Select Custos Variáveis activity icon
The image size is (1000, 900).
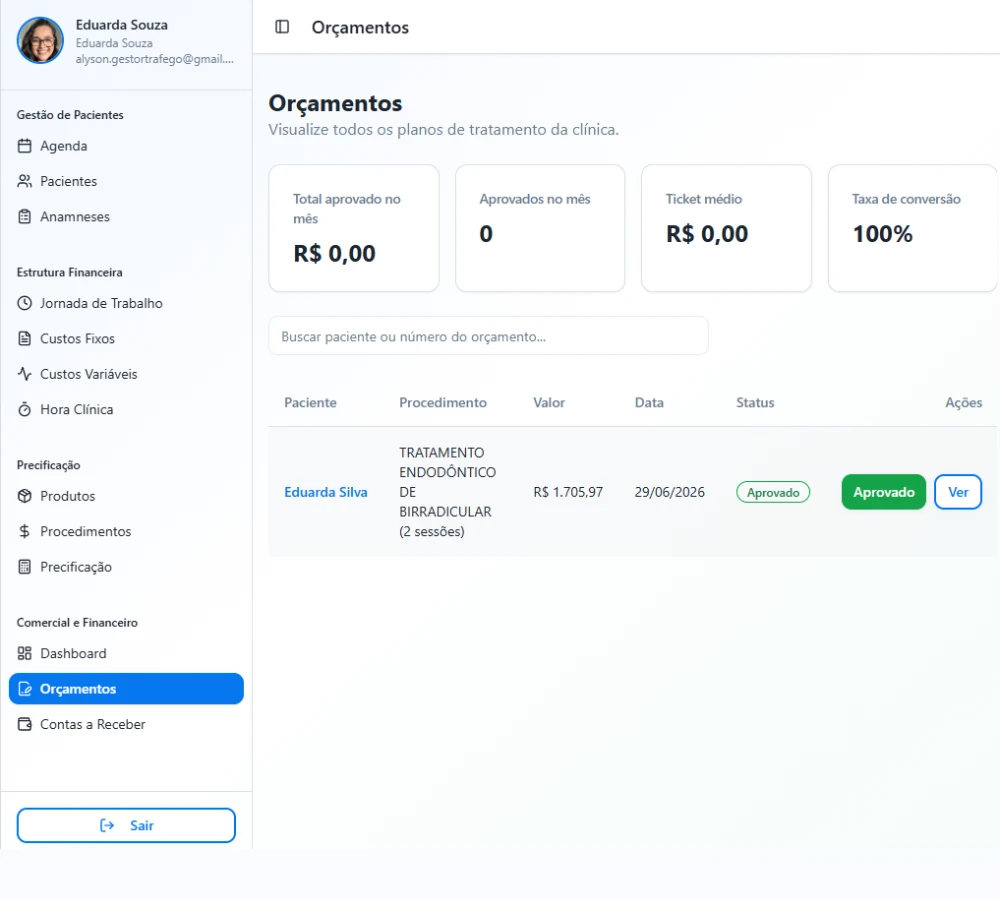[x=24, y=374]
